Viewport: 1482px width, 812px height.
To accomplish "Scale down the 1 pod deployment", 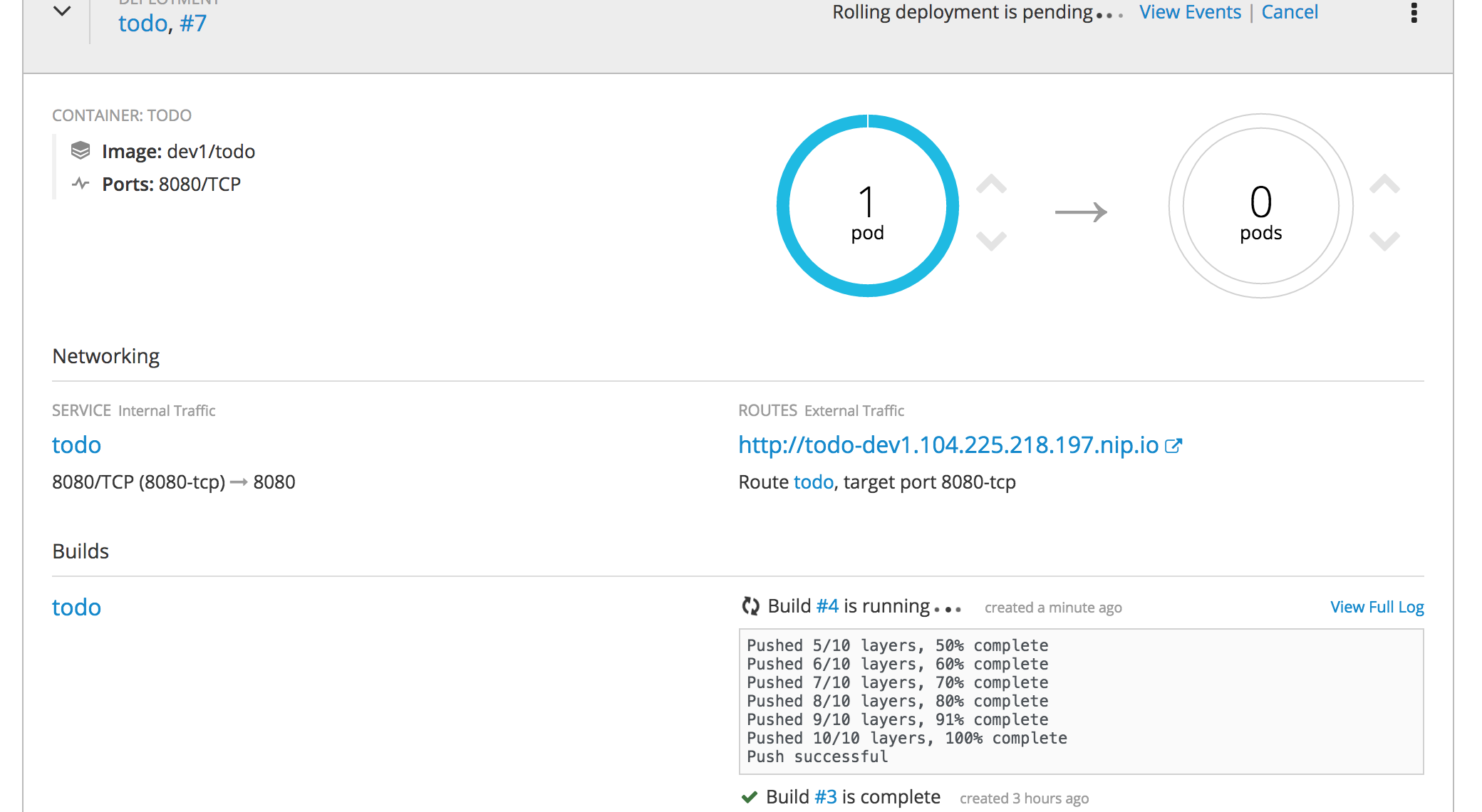I will (991, 240).
